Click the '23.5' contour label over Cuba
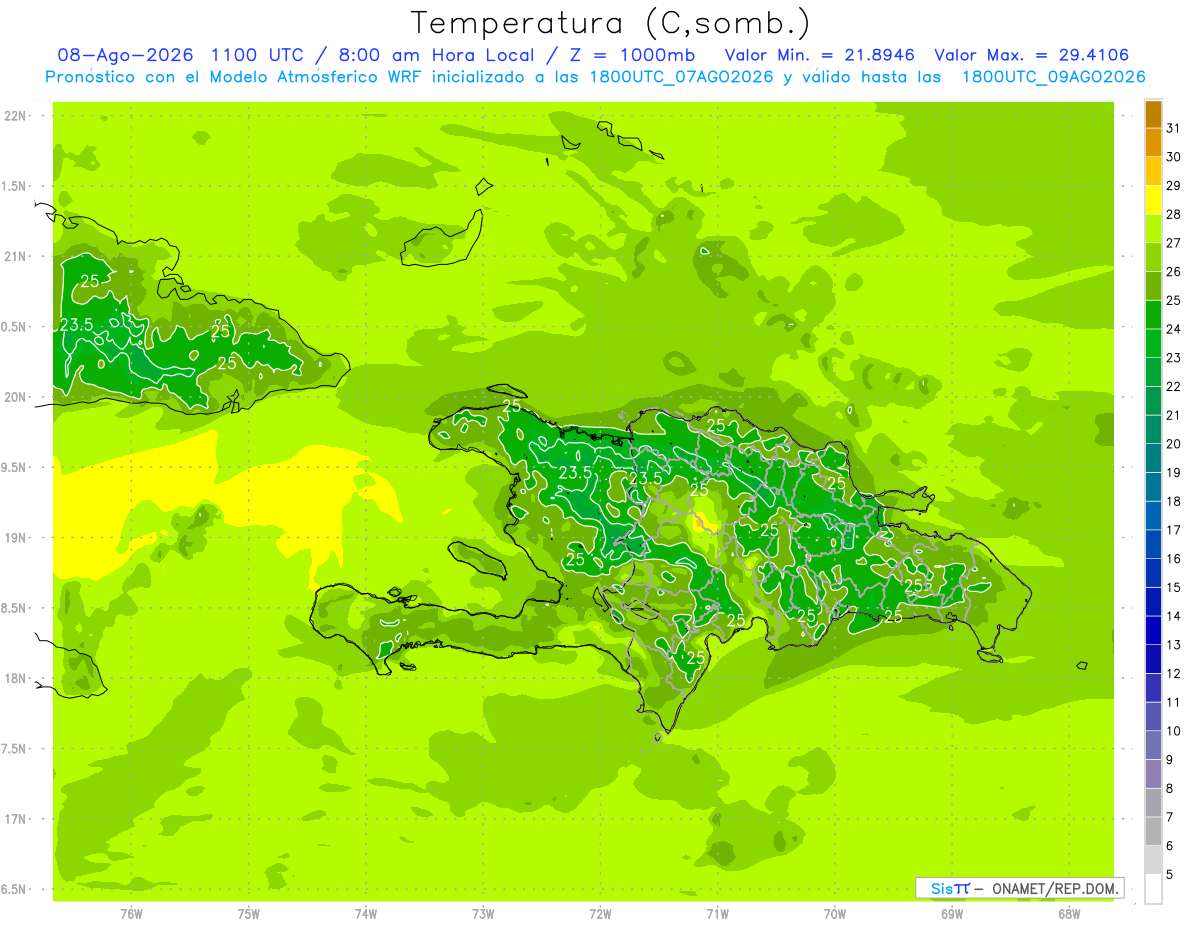This screenshot has width=1200, height=927. pyautogui.click(x=77, y=324)
